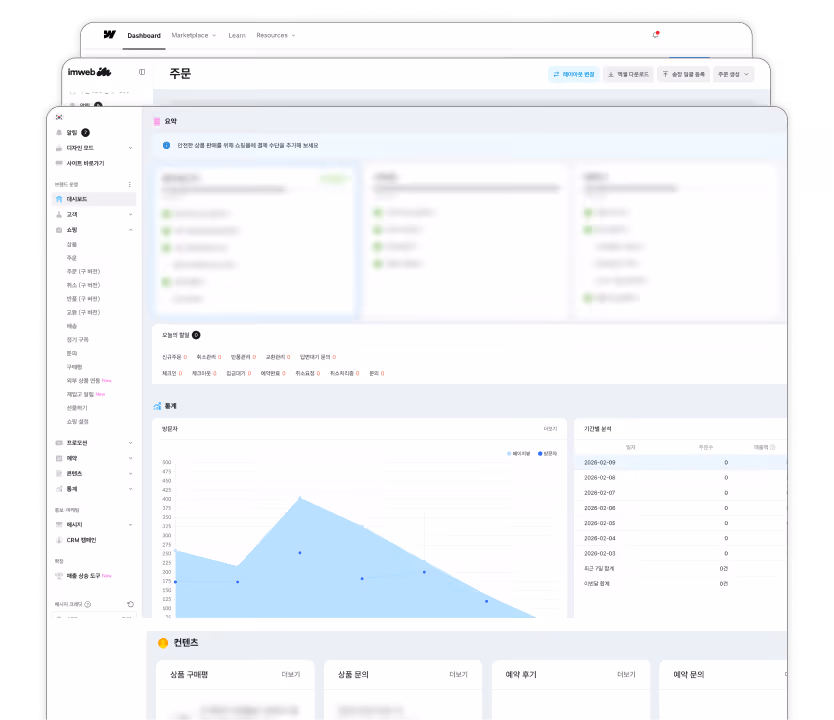This screenshot has width=834, height=720.
Task: Click the imweb logo in middle window
Action: (x=89, y=72)
